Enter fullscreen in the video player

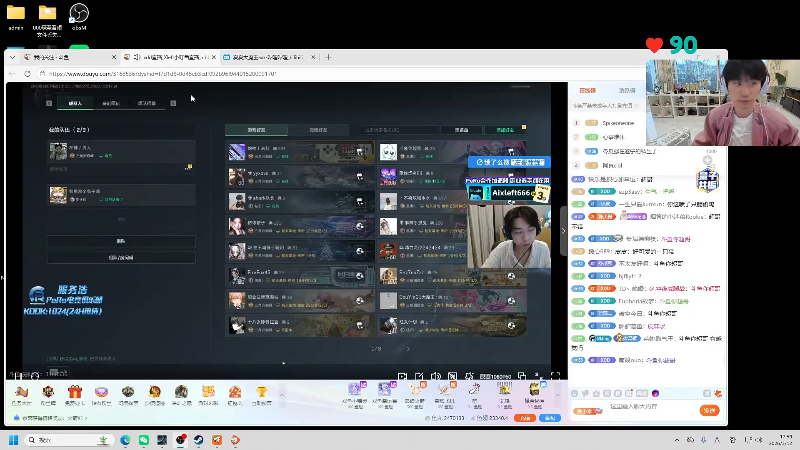click(x=556, y=376)
